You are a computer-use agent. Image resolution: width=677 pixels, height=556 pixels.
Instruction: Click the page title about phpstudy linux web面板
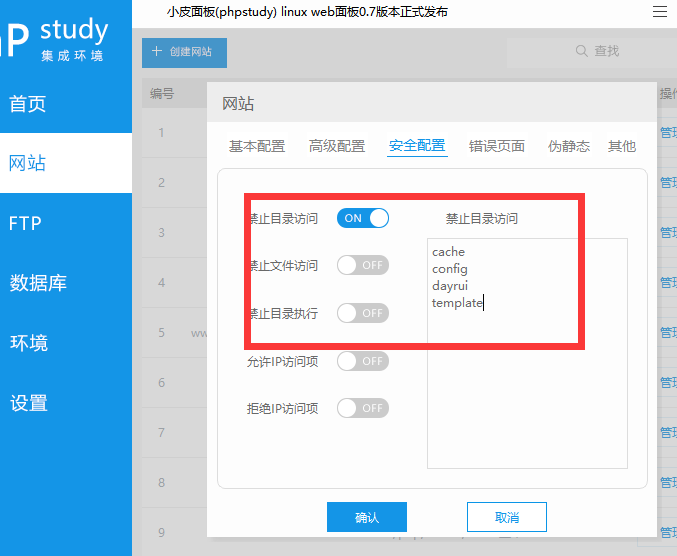pos(307,12)
